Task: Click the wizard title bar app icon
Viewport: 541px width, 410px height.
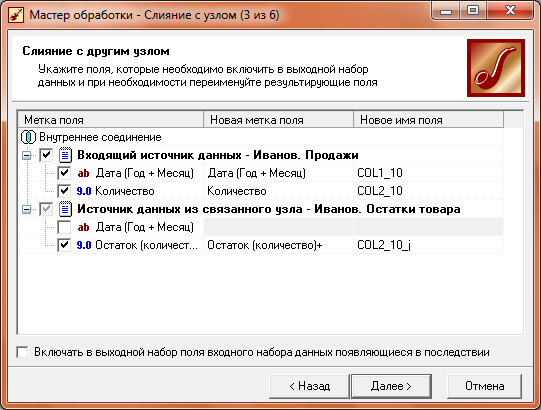Action: (x=16, y=15)
